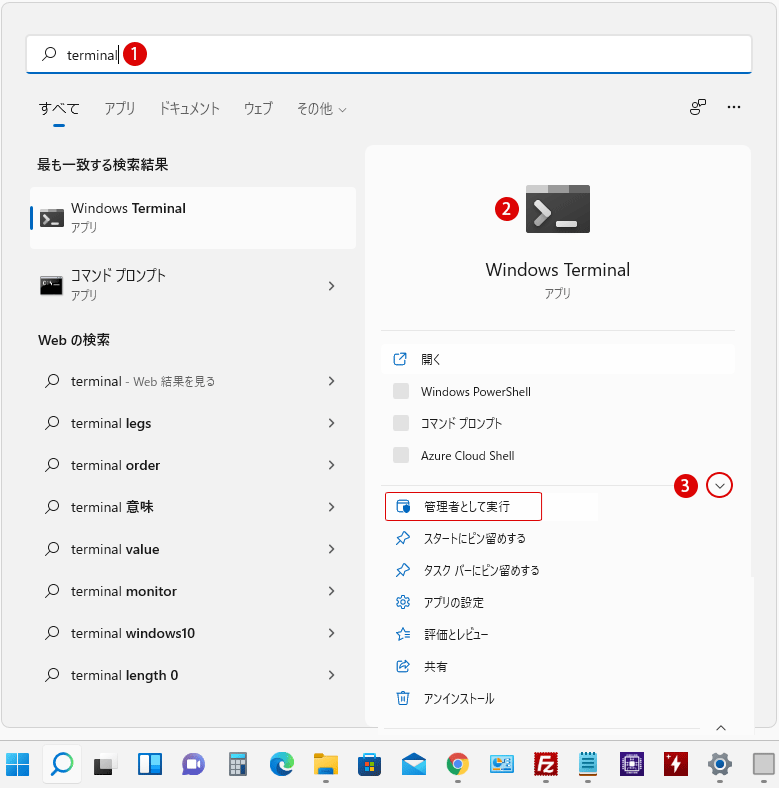Click pin icon beside スタートにピン留めする
Viewport: 779px width, 788px height.
click(403, 538)
